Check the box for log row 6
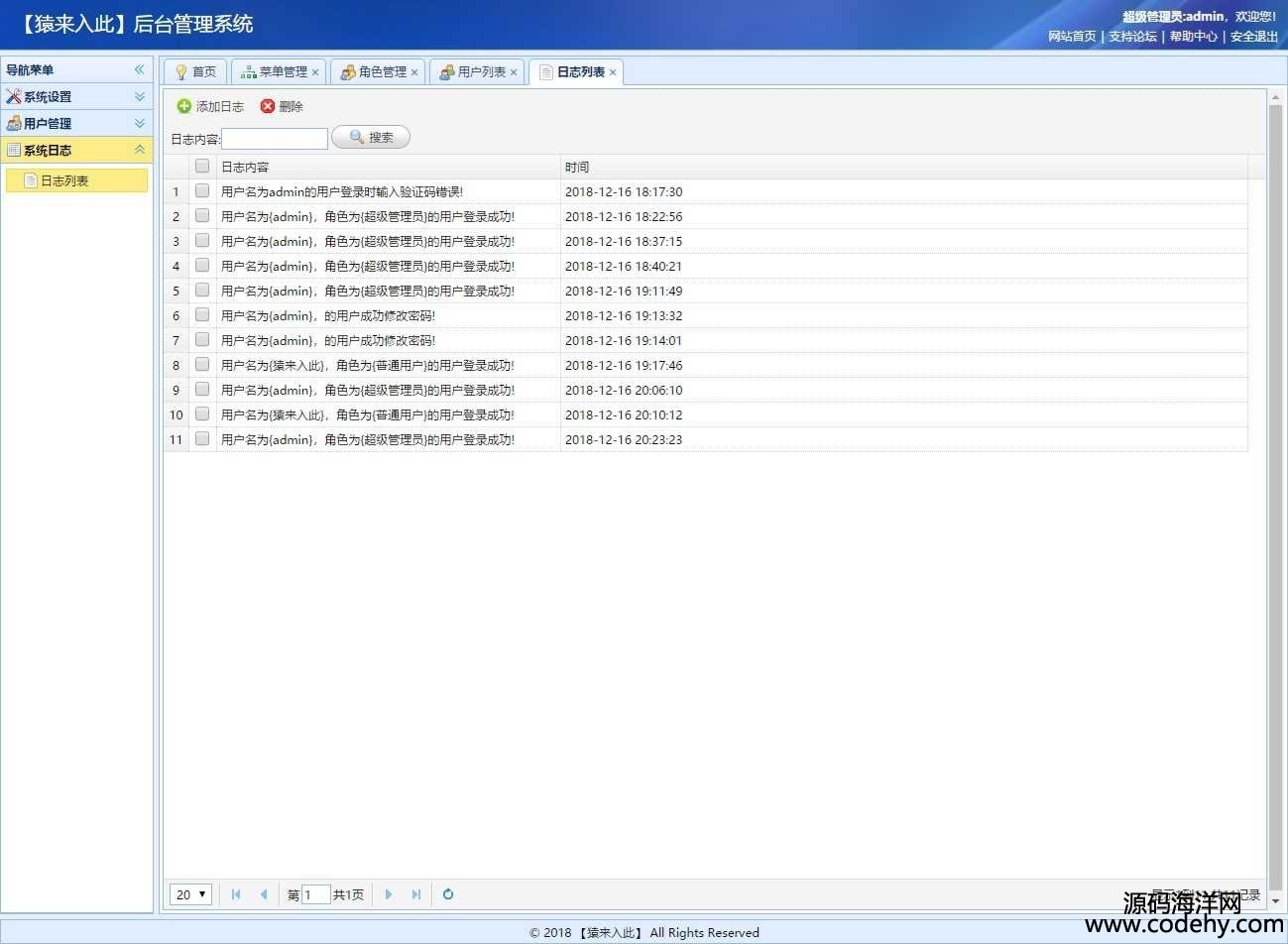Viewport: 1288px width, 944px height. coord(202,314)
